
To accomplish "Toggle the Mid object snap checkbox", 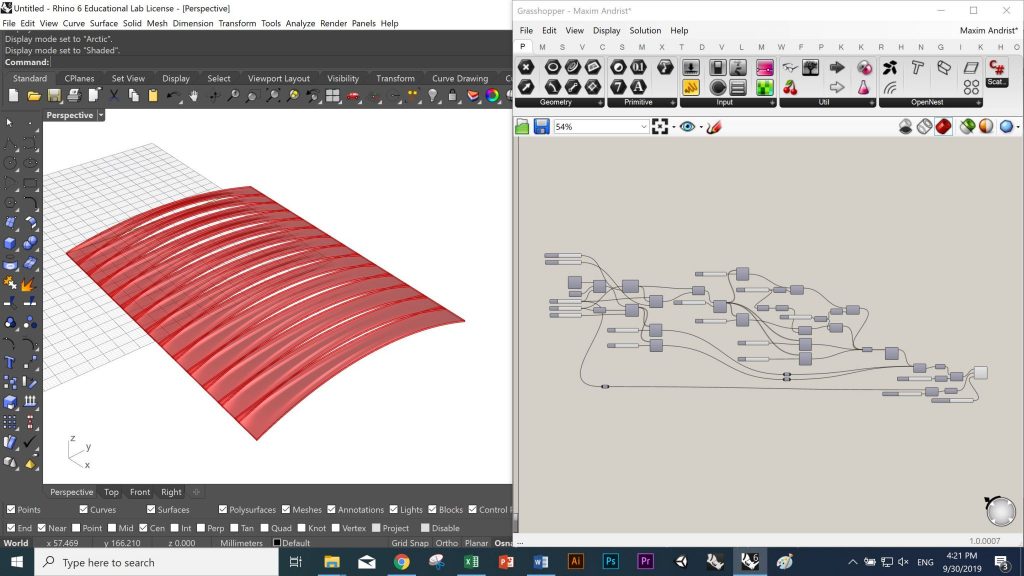I will click(x=113, y=528).
